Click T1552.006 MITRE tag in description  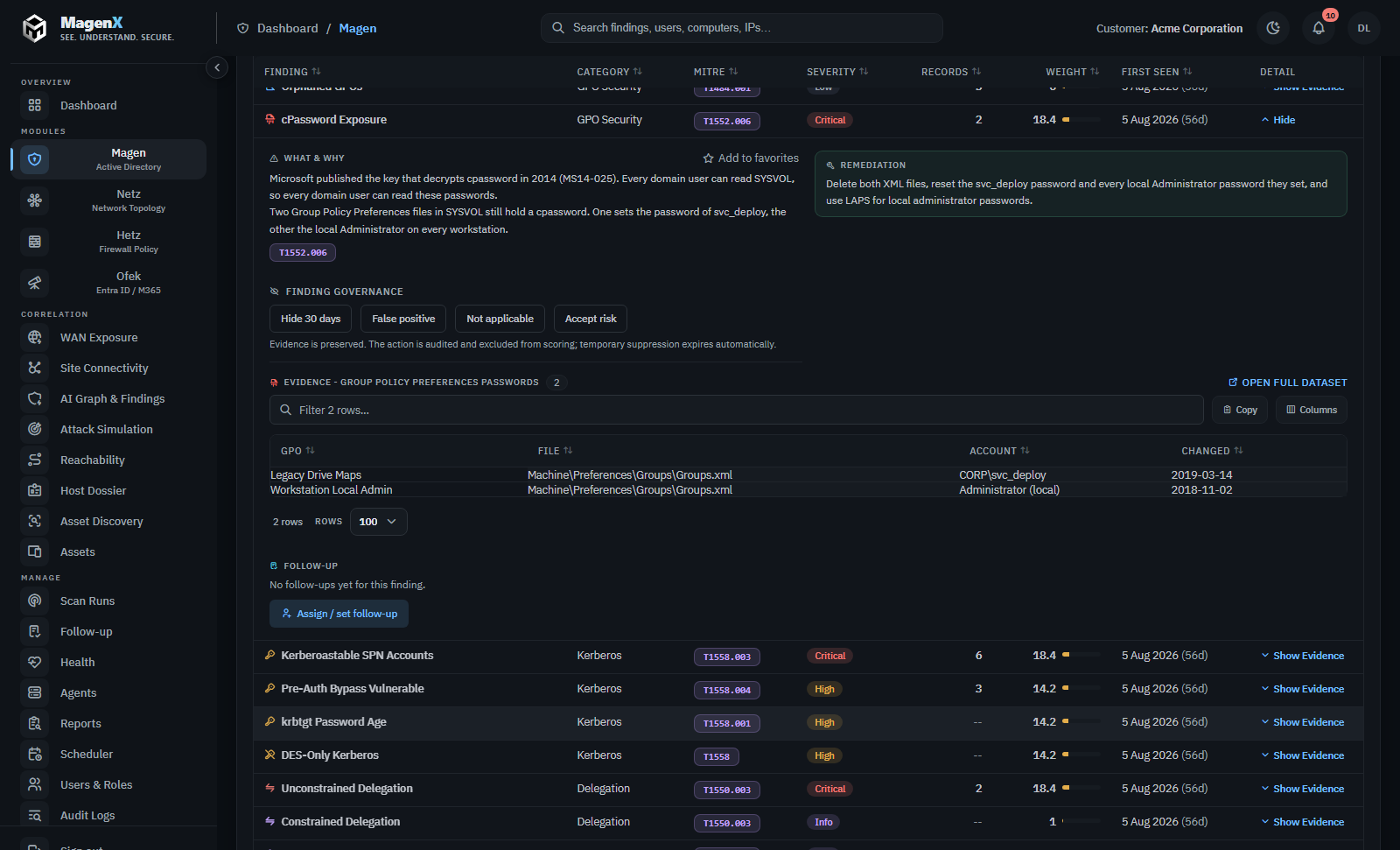tap(303, 253)
